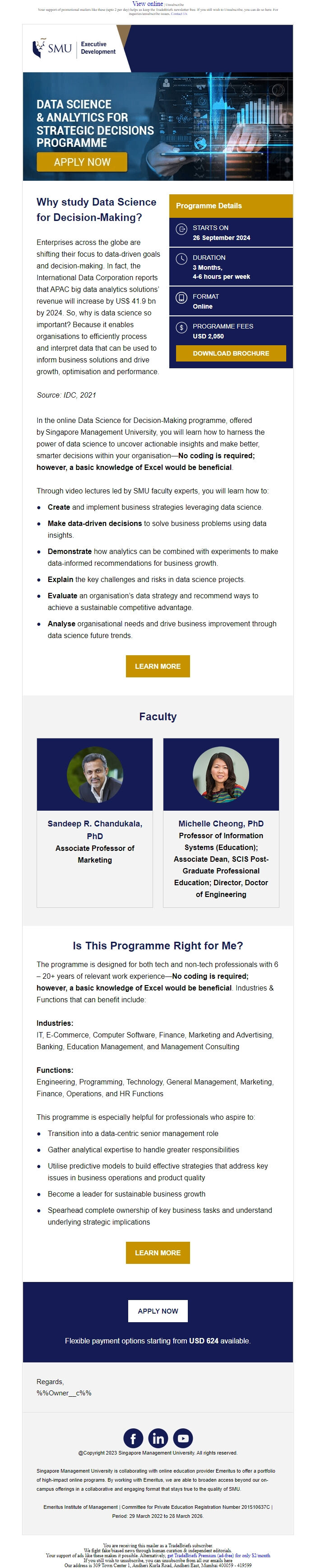
Task: Click the Format device icon
Action: (x=181, y=298)
